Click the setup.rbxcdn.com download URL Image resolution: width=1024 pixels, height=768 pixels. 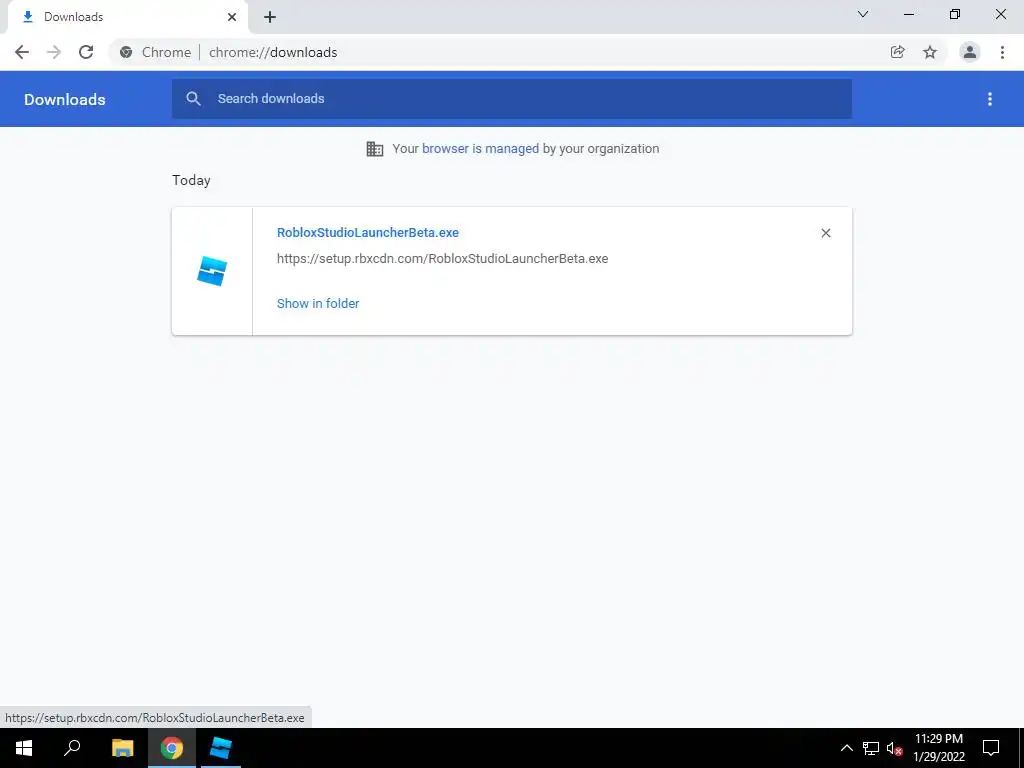coord(442,259)
